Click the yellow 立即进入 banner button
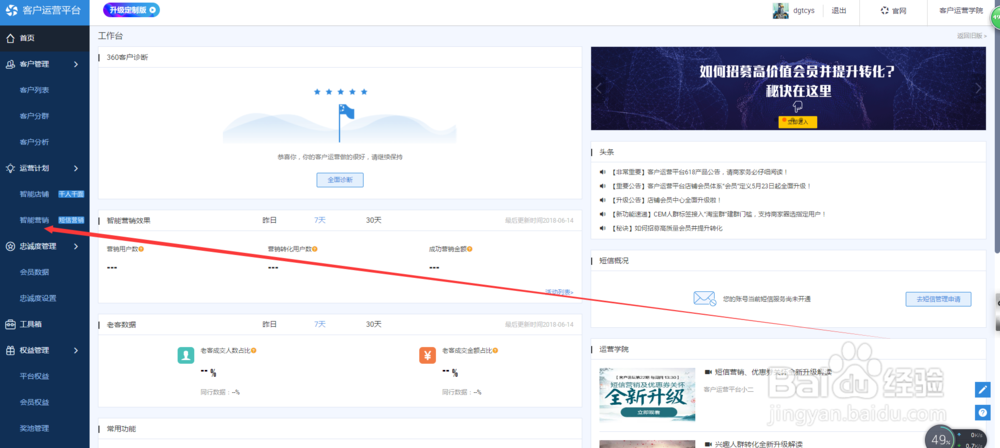The height and width of the screenshot is (448, 1000). (797, 122)
